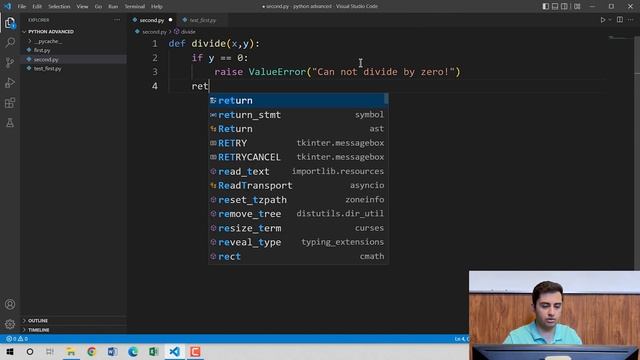This screenshot has width=640, height=360.
Task: Select the ReadTransport suggestion
Action: pos(298,185)
